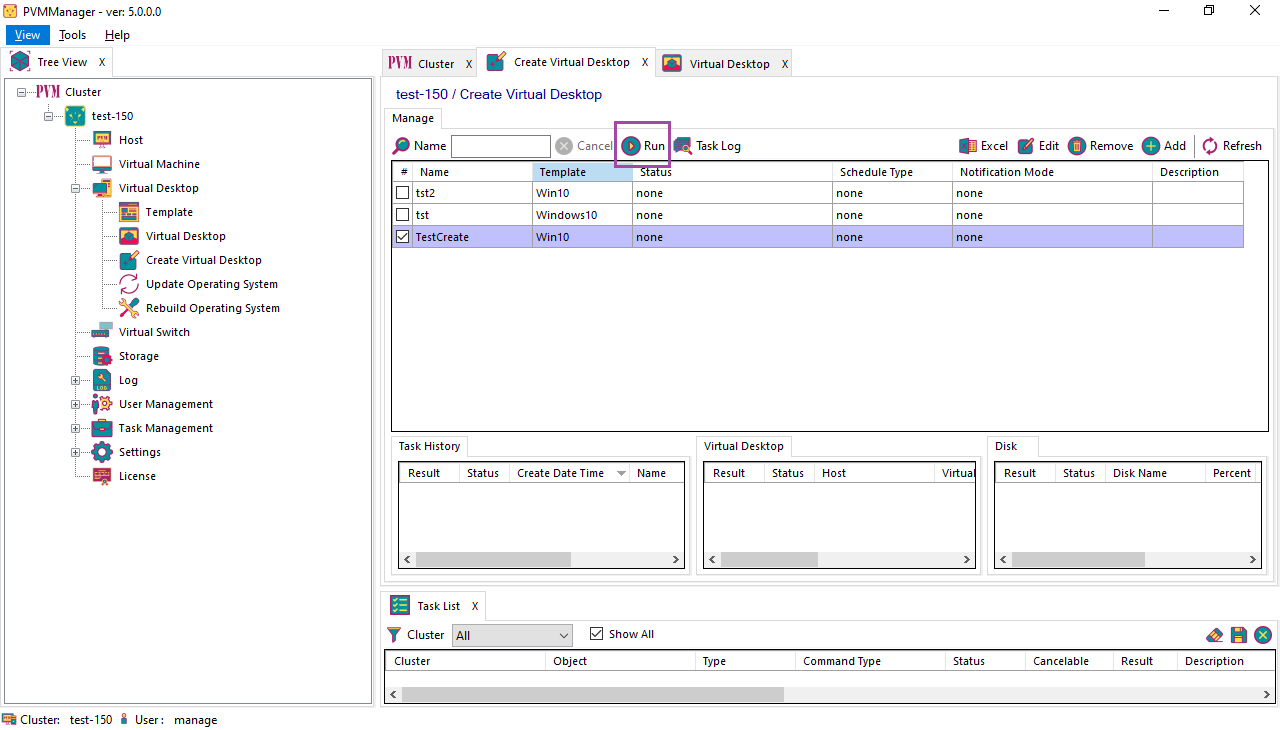Screen dimensions: 1280x730
Task: Click the Edit toolbar button
Action: 1038,146
